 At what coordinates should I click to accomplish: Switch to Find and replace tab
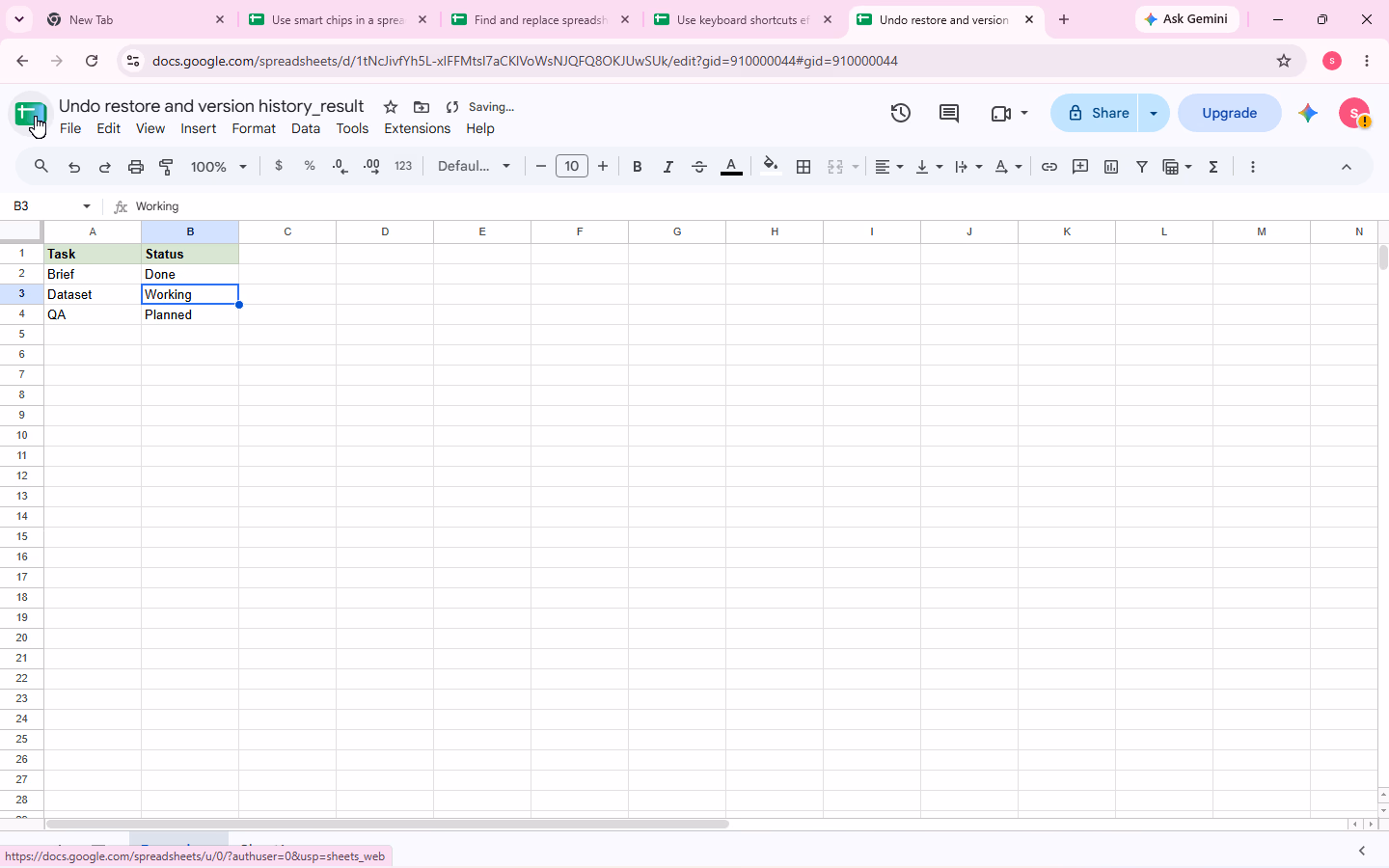(x=540, y=19)
